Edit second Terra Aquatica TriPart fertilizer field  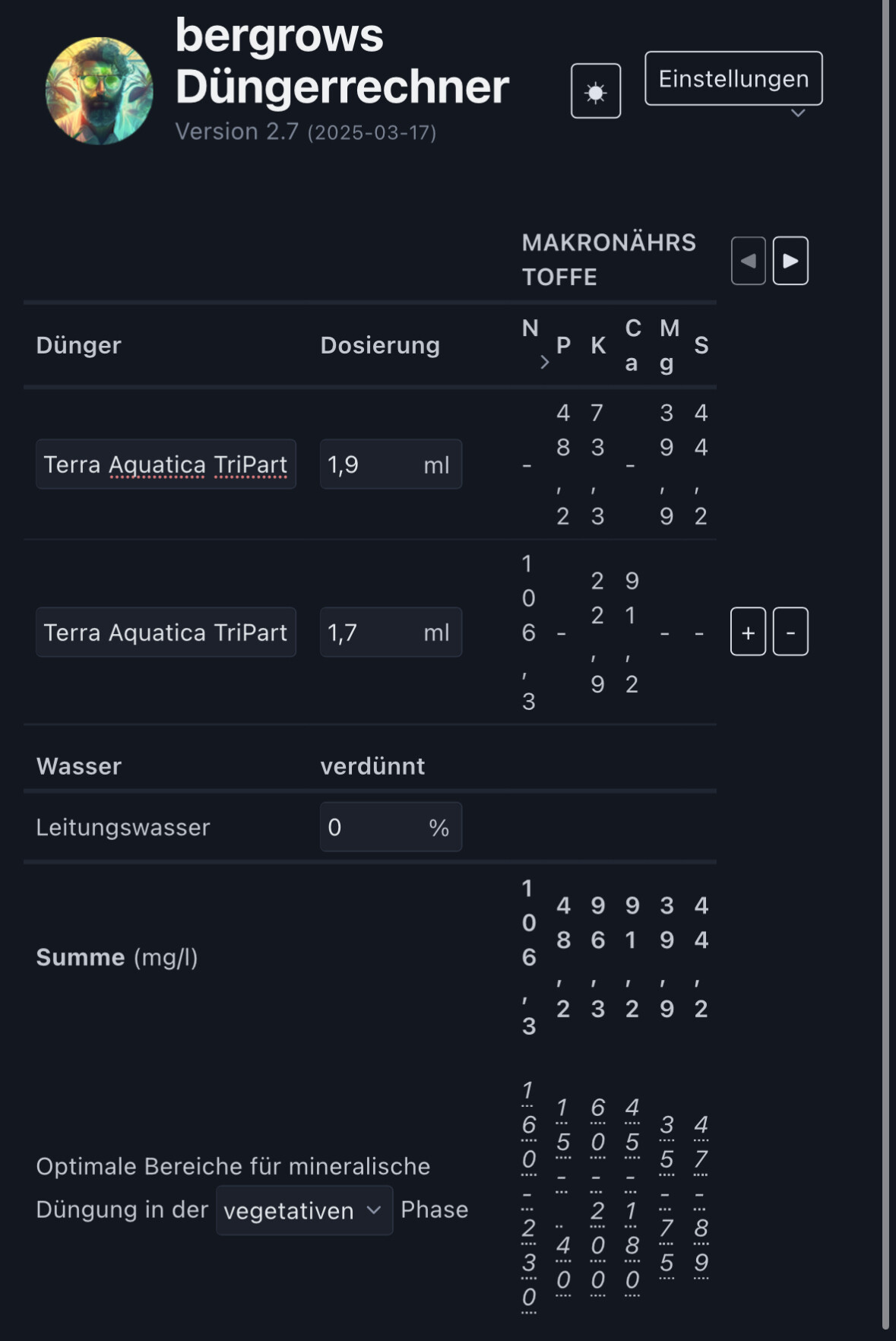pos(166,632)
